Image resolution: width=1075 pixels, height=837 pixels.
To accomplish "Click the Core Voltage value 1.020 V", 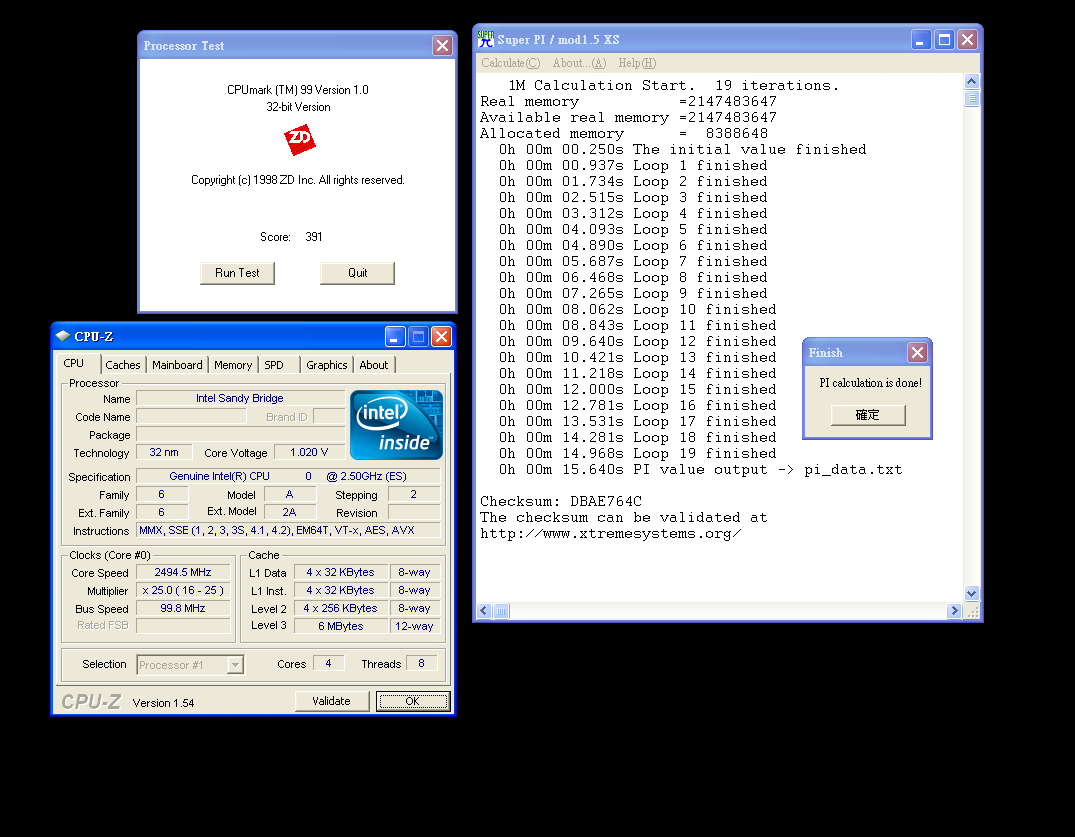I will coord(309,452).
